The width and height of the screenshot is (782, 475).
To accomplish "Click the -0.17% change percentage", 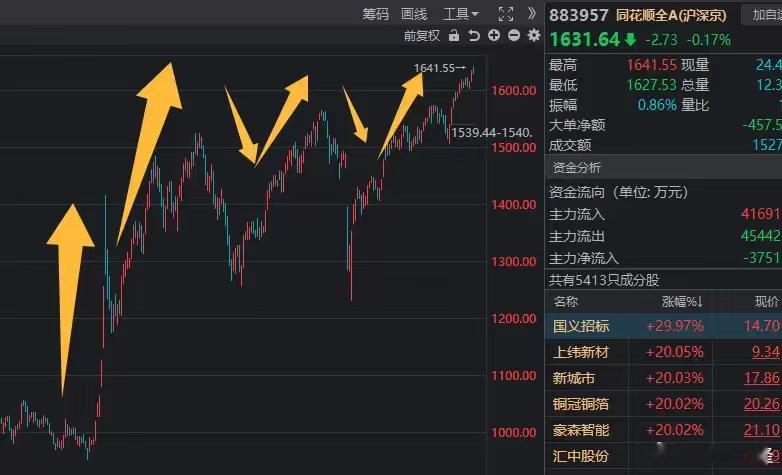I will point(709,40).
